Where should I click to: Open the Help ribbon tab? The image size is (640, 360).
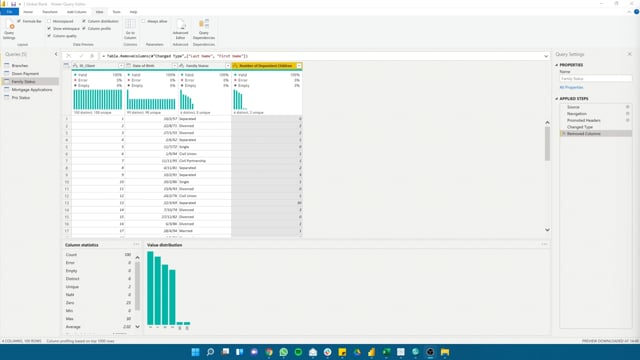pos(133,12)
